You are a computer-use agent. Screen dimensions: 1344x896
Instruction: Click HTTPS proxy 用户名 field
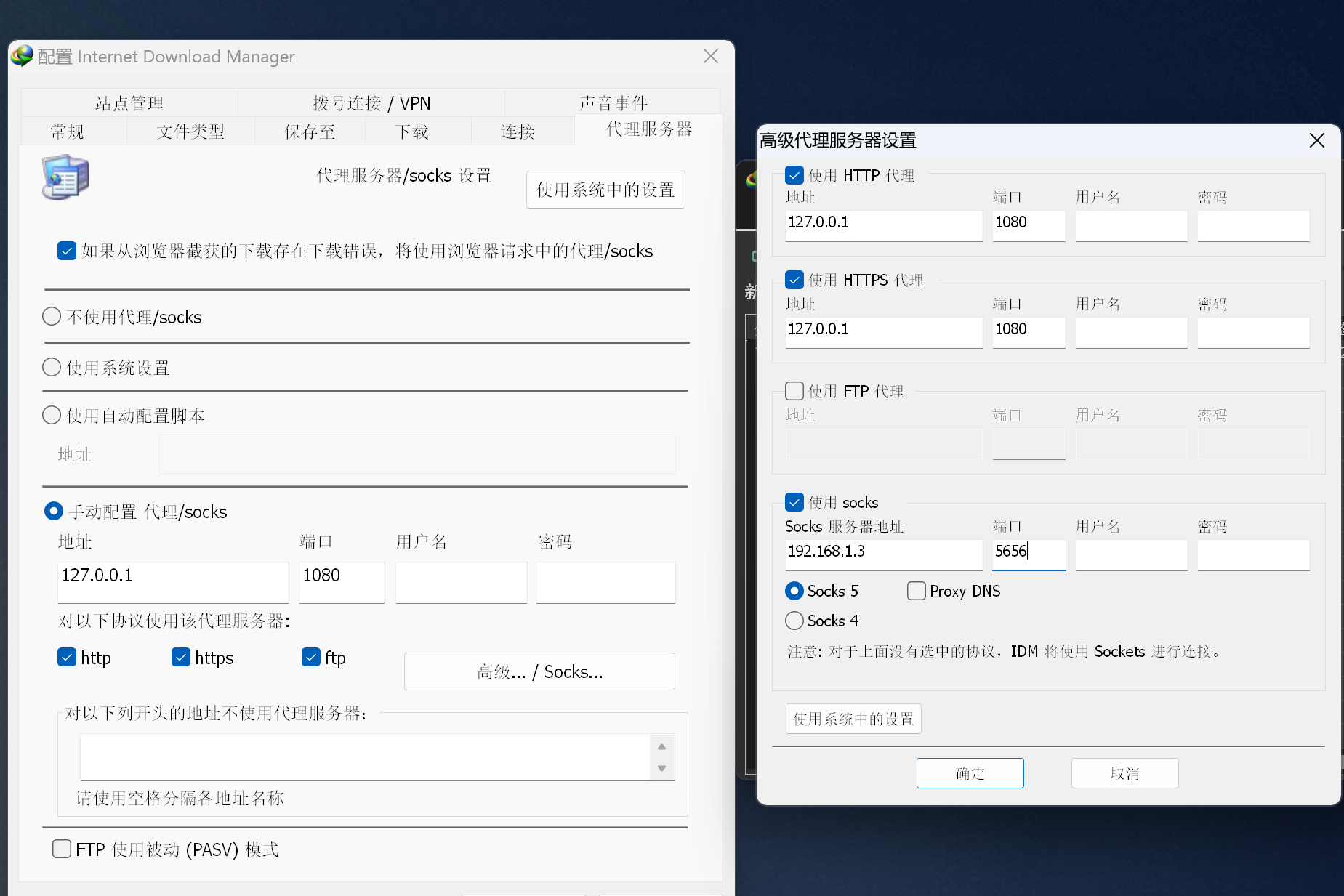(1132, 332)
